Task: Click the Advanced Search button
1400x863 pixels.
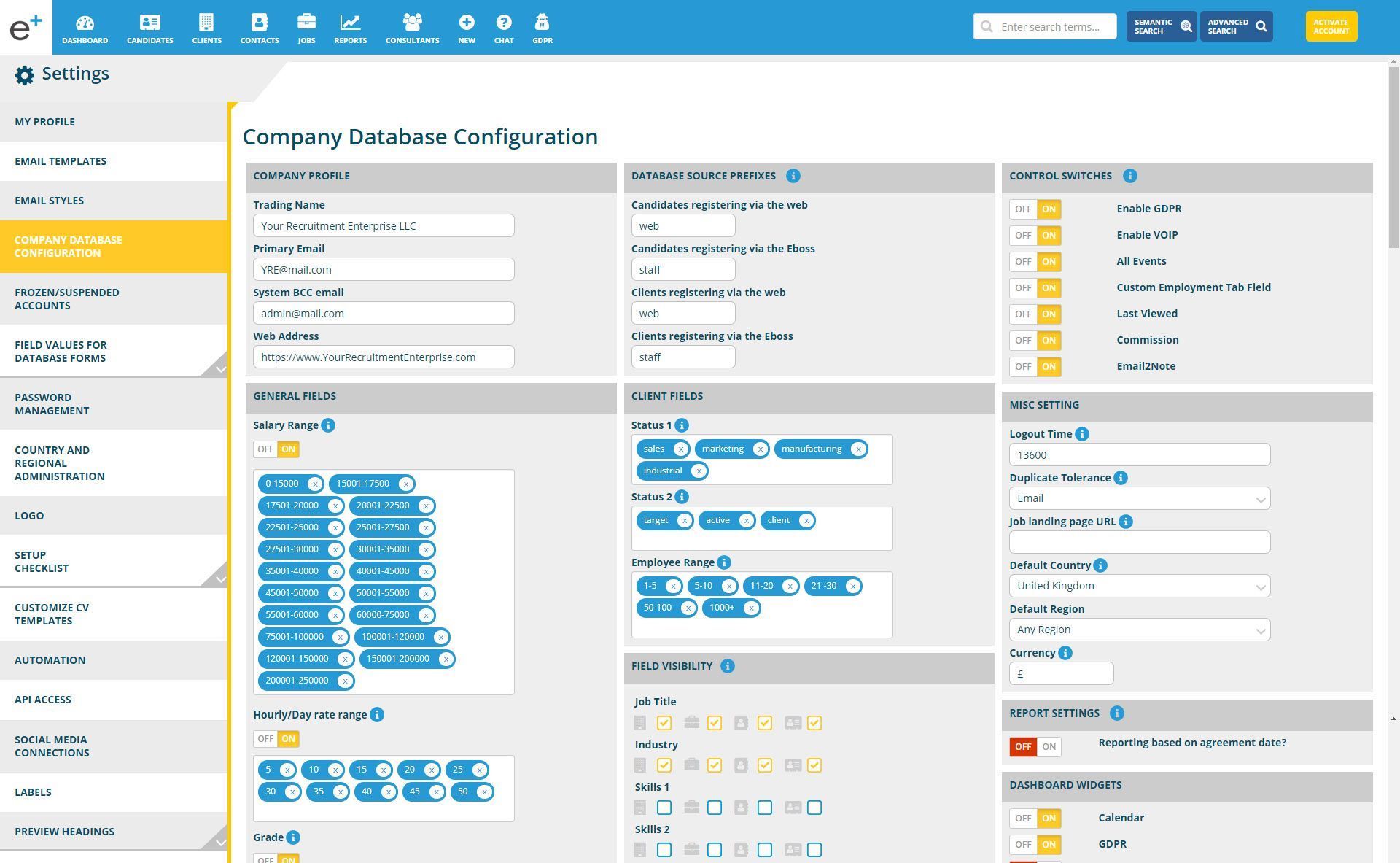Action: pos(1235,27)
